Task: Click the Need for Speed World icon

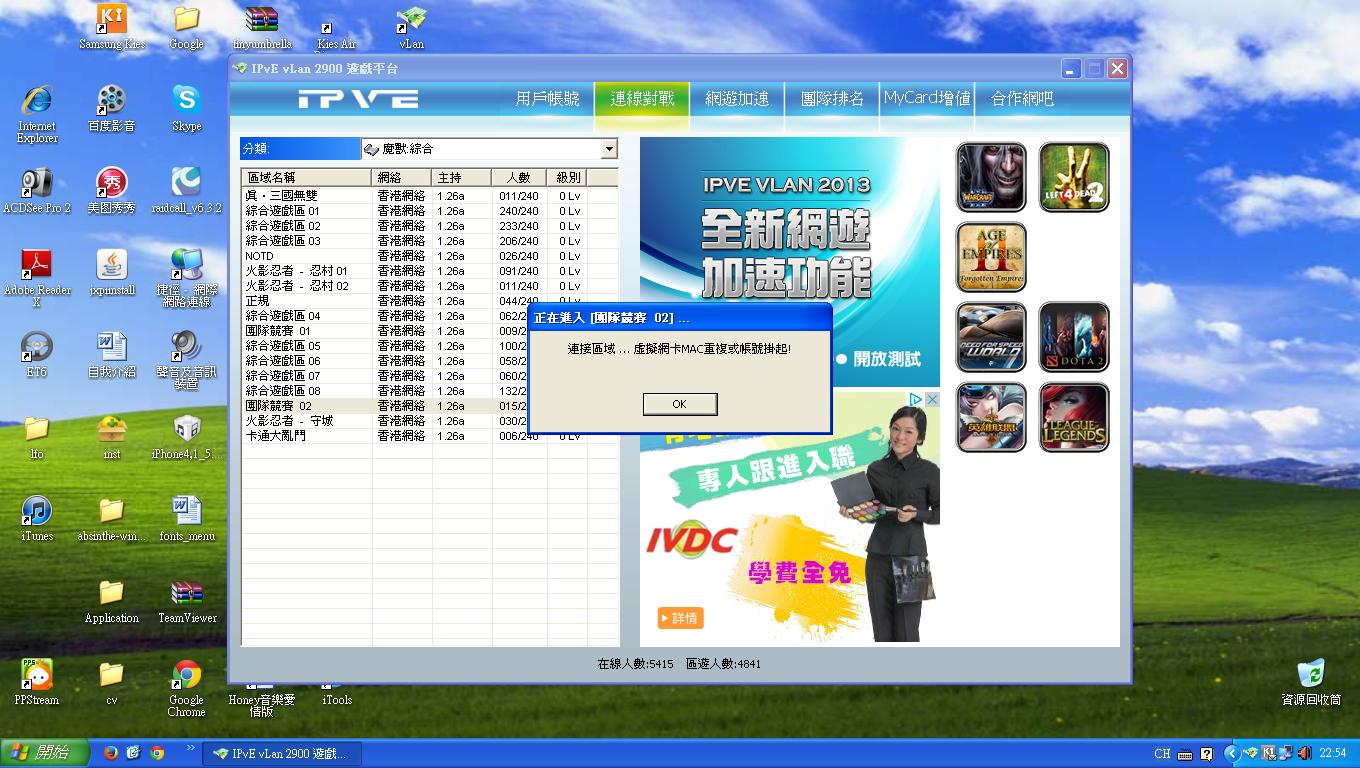Action: coord(990,337)
